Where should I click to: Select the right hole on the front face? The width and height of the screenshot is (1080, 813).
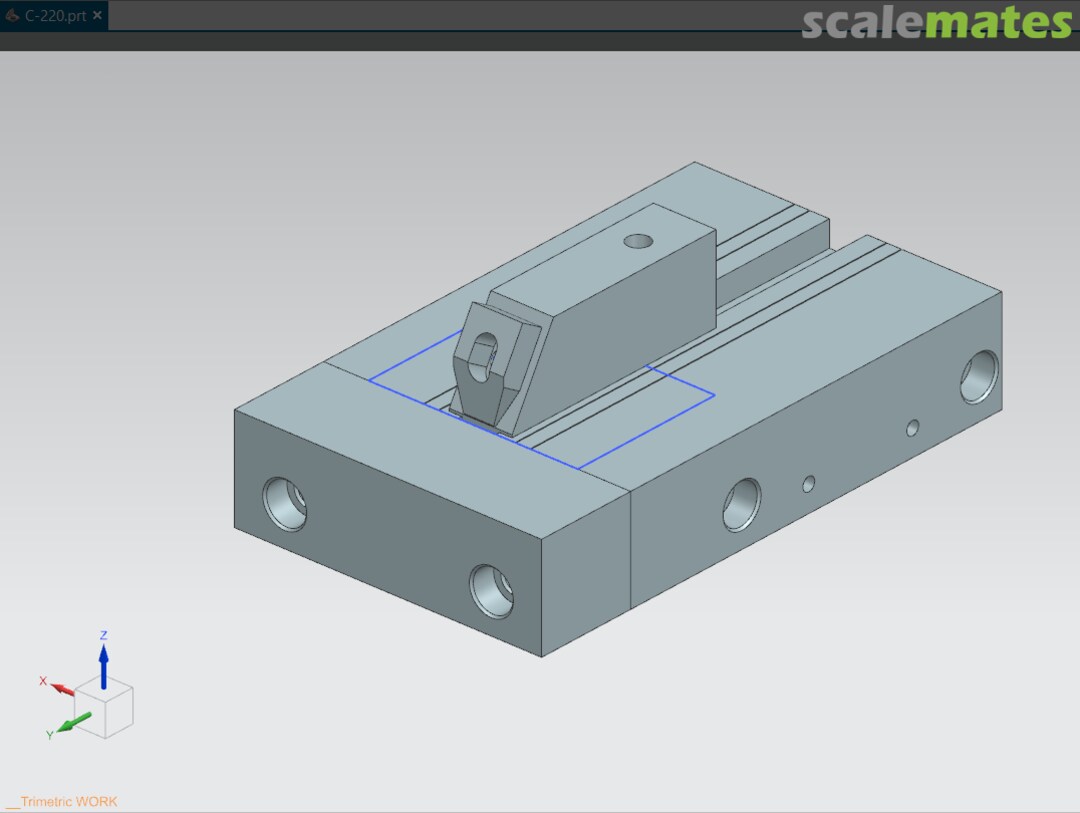[x=491, y=590]
